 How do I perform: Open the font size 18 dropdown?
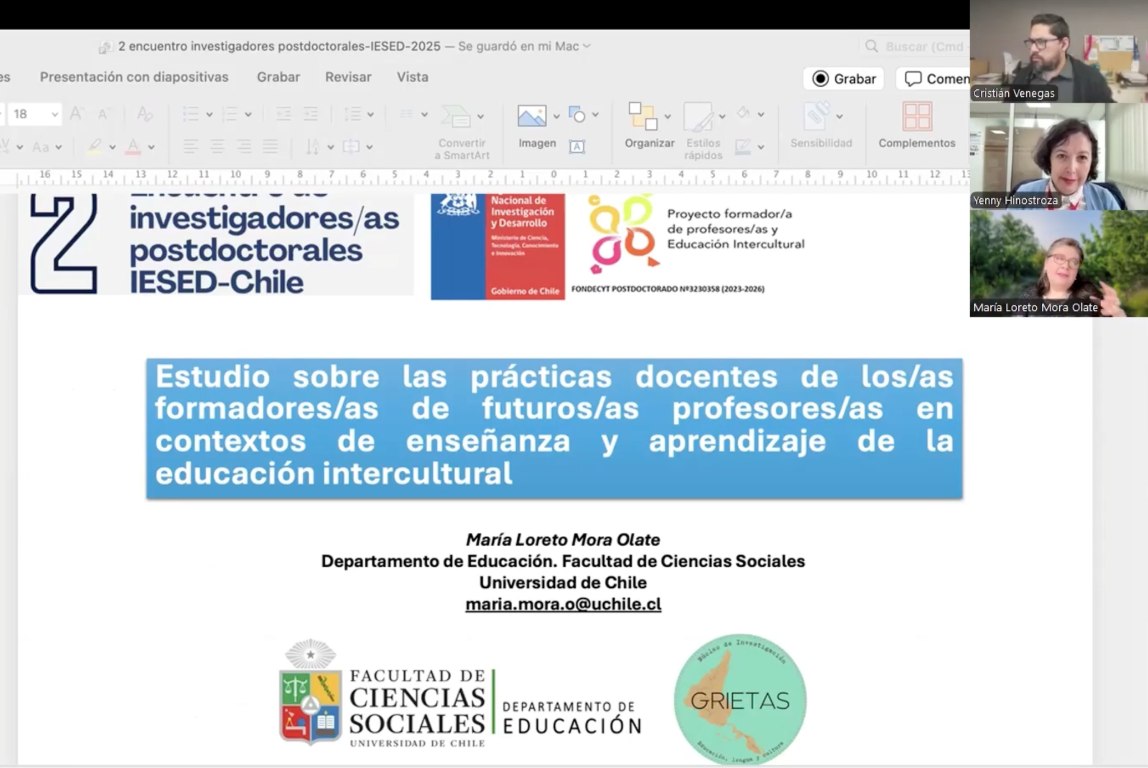tap(54, 115)
